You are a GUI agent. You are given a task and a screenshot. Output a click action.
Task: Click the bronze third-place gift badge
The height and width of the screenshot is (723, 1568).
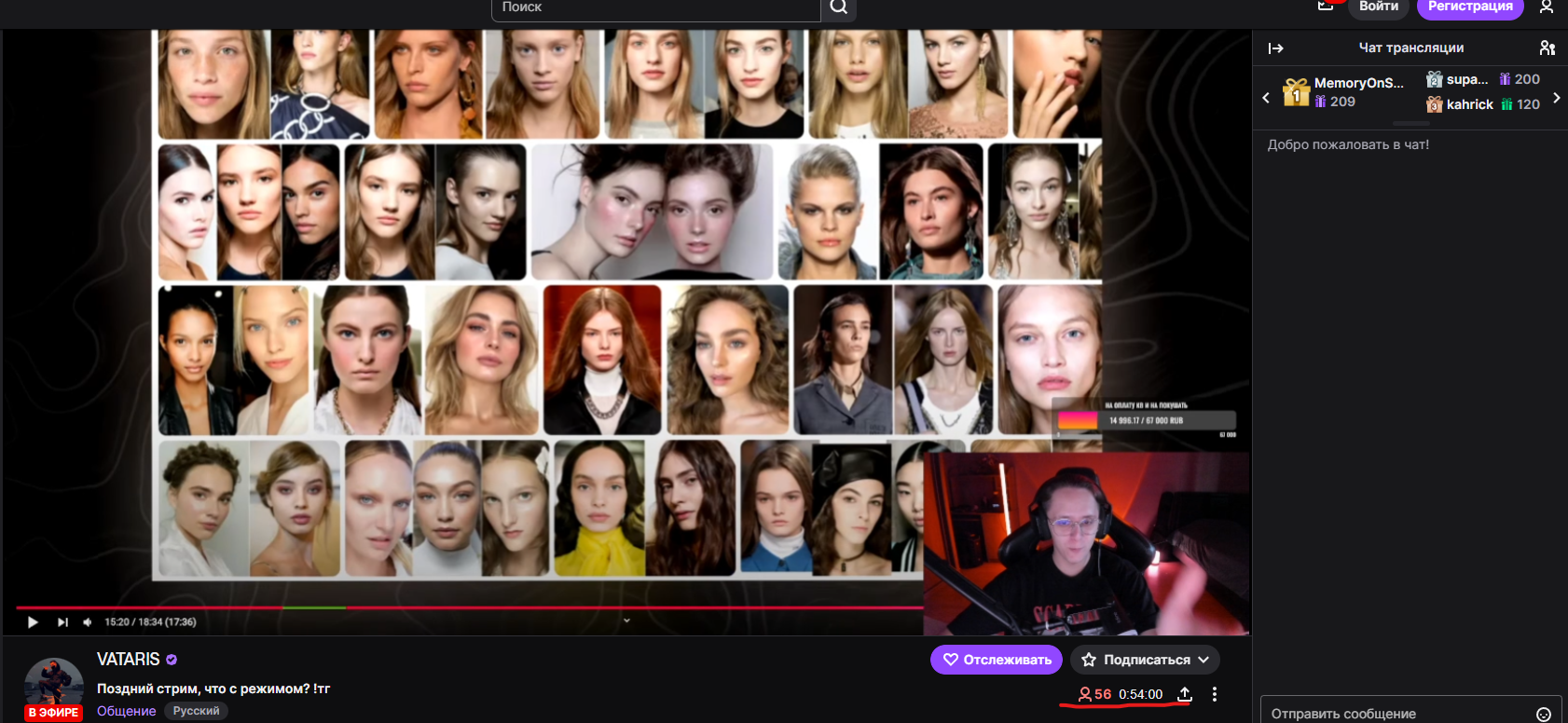point(1435,104)
